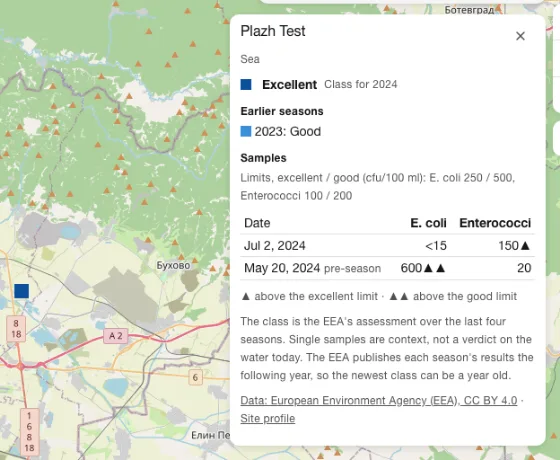Click the light blue 2023 Good swatch

246,131
